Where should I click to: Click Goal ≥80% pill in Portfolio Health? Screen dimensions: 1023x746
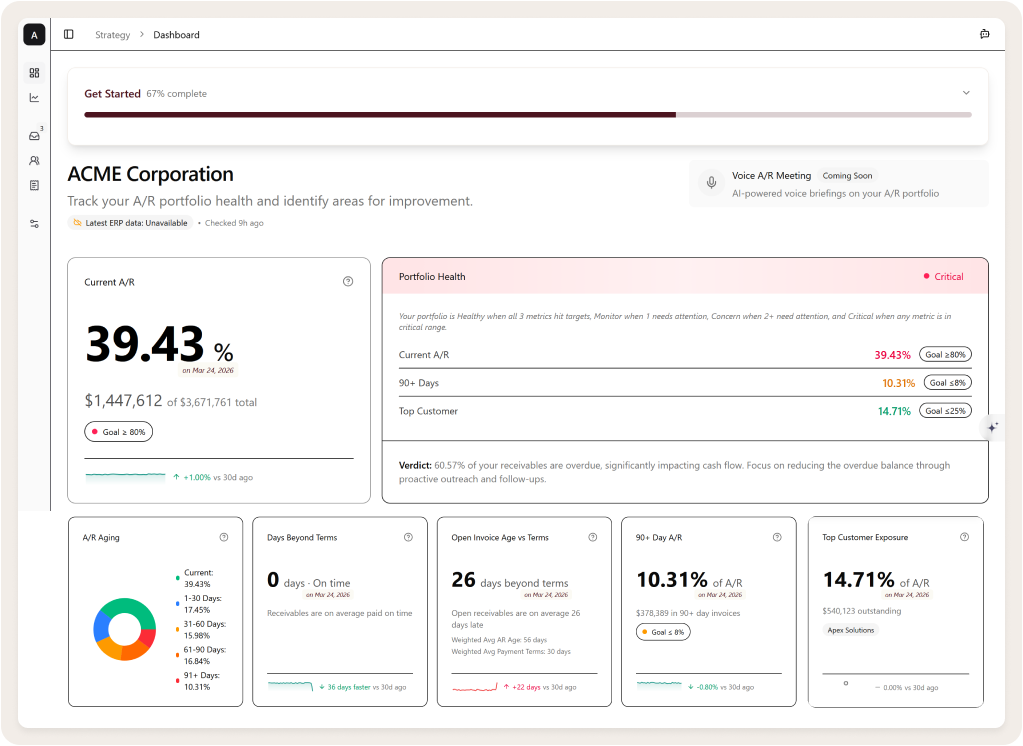[x=945, y=354]
